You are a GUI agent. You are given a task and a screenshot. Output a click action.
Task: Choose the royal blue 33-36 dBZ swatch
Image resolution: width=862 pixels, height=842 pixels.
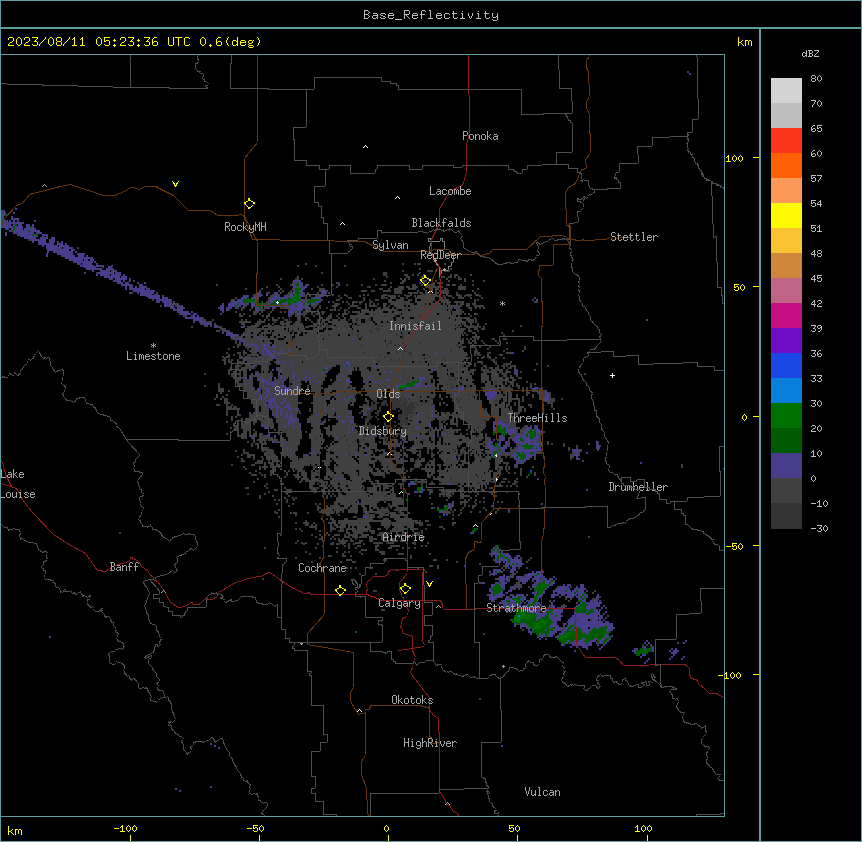(x=786, y=365)
